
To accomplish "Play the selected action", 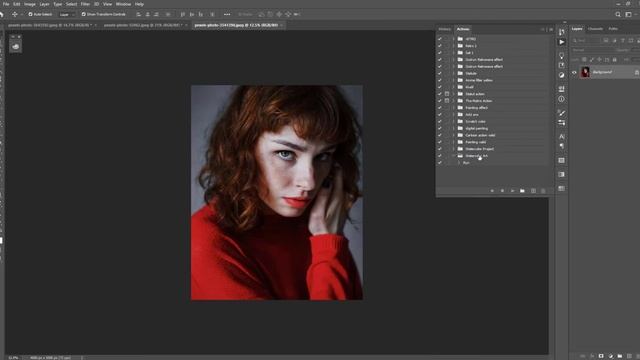I will pyautogui.click(x=512, y=191).
